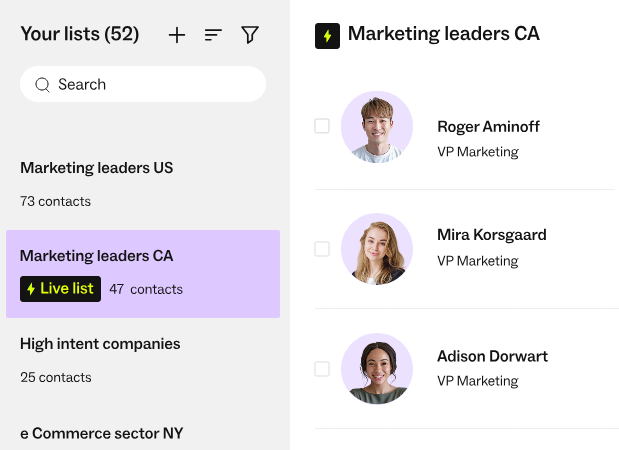Open the sort lists icon
619x450 pixels.
click(x=213, y=35)
